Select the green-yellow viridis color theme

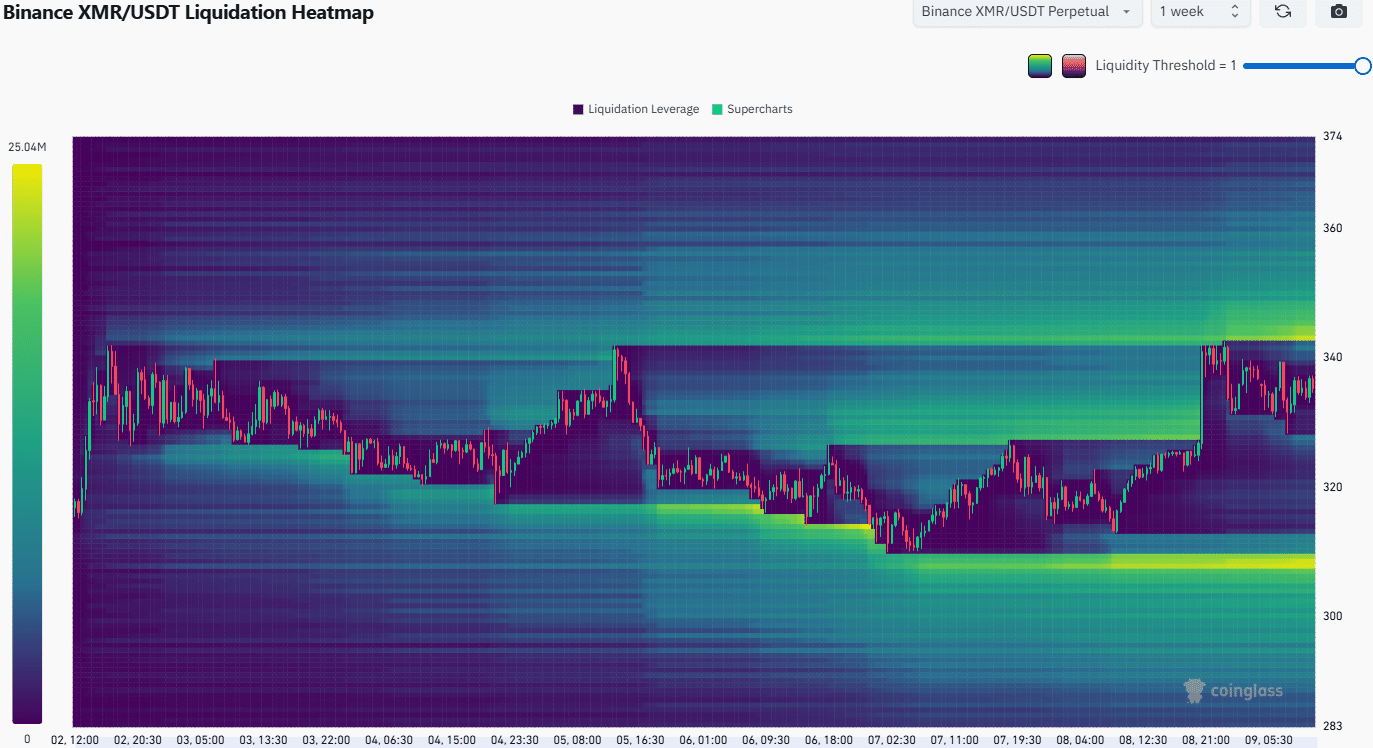click(x=1039, y=66)
